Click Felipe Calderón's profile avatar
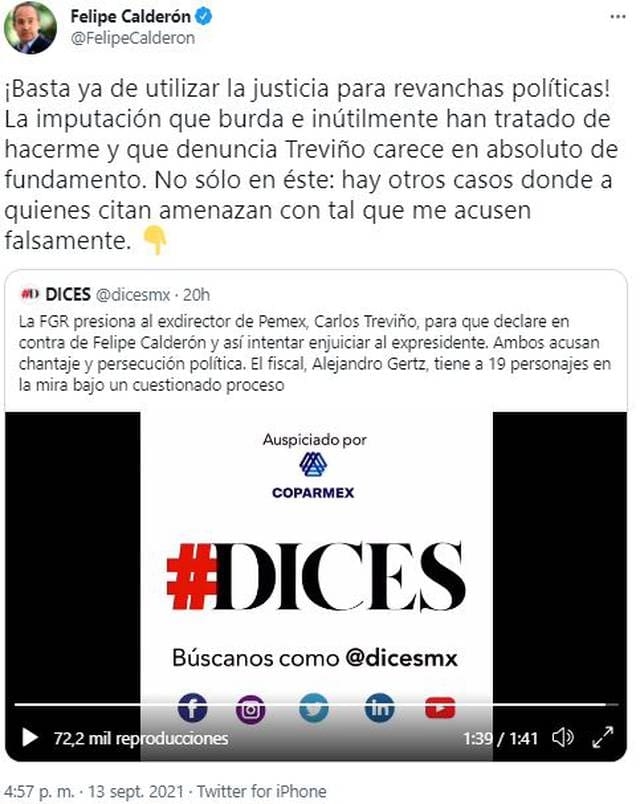This screenshot has height=804, width=640. click(x=30, y=27)
